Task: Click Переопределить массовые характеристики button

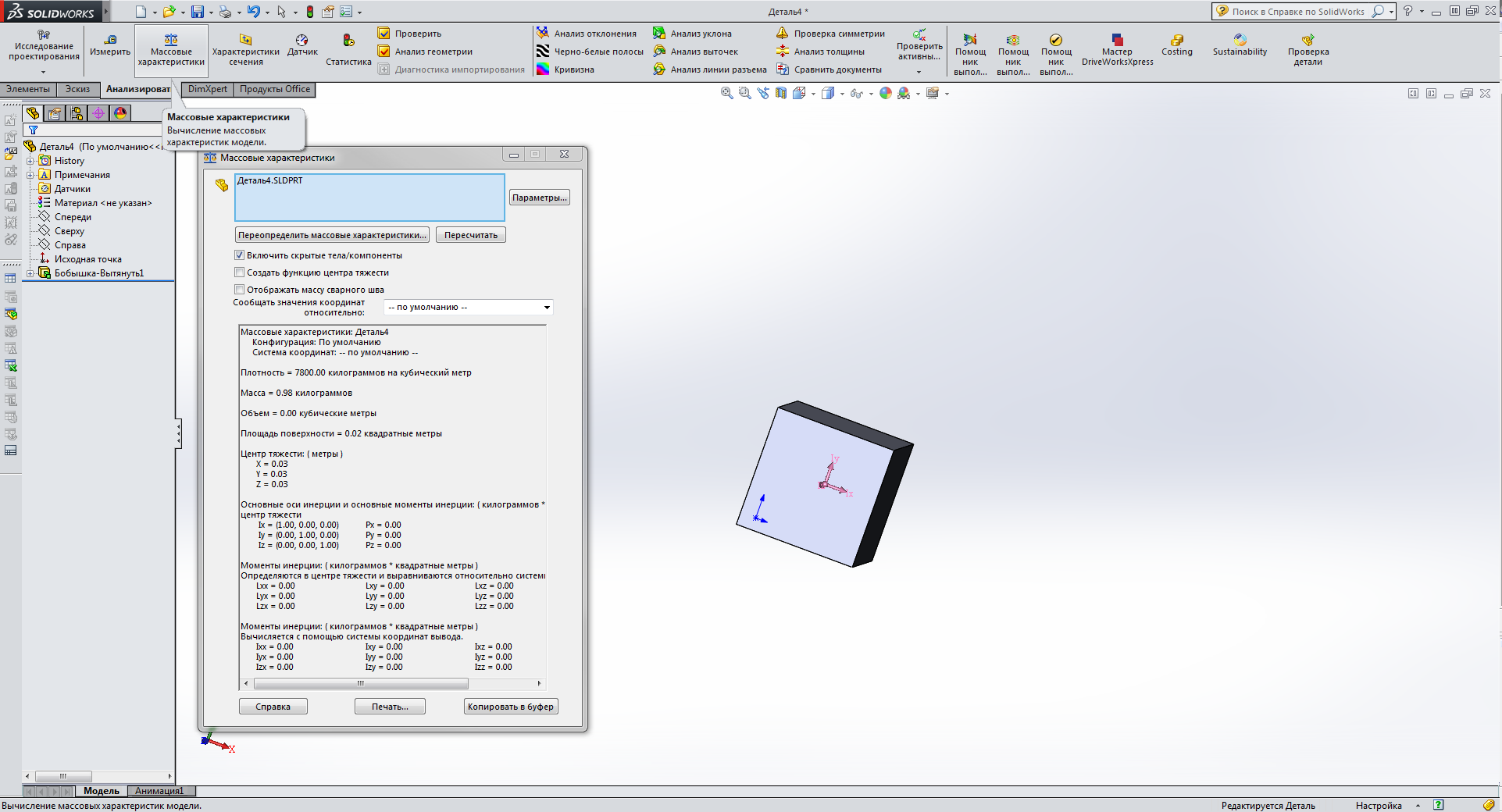Action: pyautogui.click(x=333, y=235)
